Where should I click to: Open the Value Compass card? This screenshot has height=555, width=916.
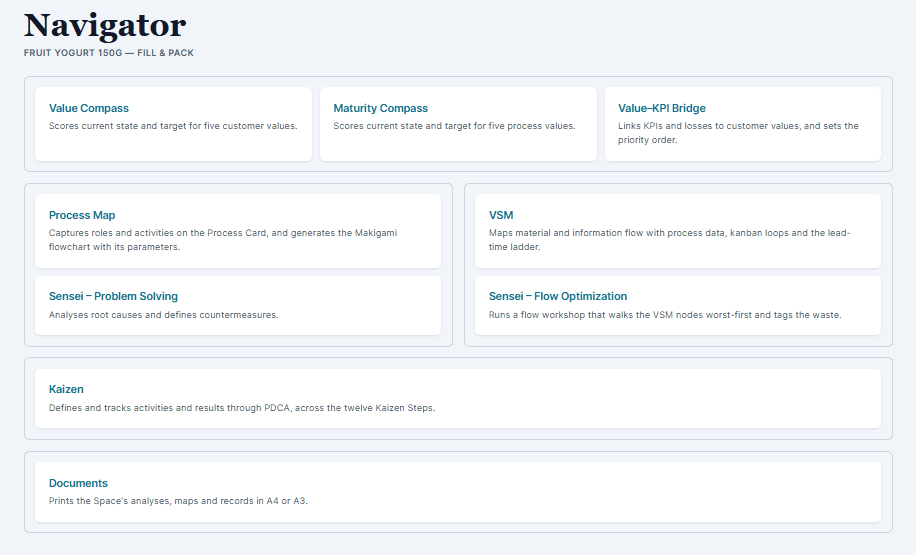click(x=174, y=124)
